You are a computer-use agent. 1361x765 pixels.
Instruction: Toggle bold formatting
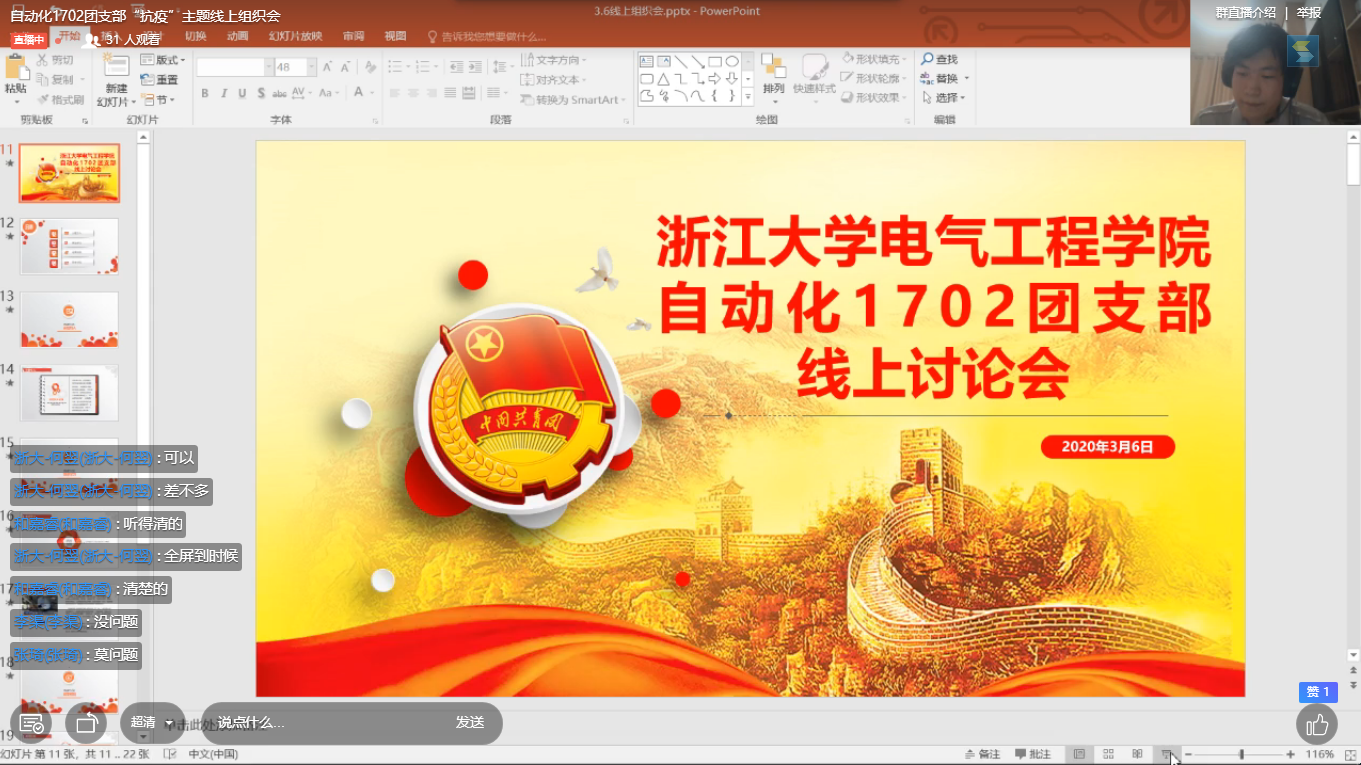(204, 93)
